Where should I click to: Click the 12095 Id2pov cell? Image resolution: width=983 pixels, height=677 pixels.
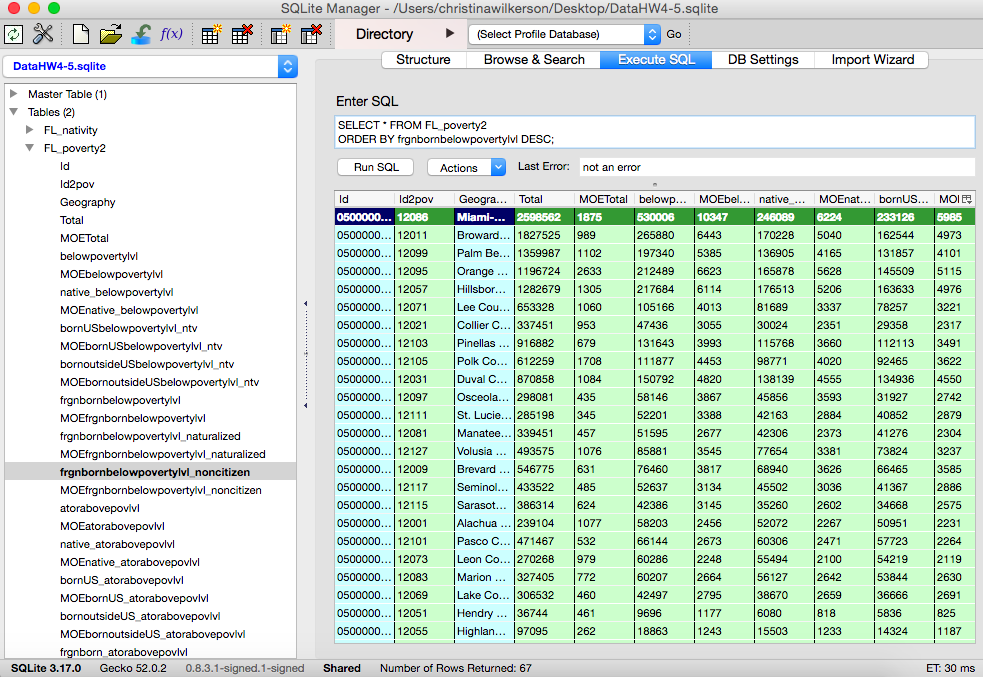(424, 271)
